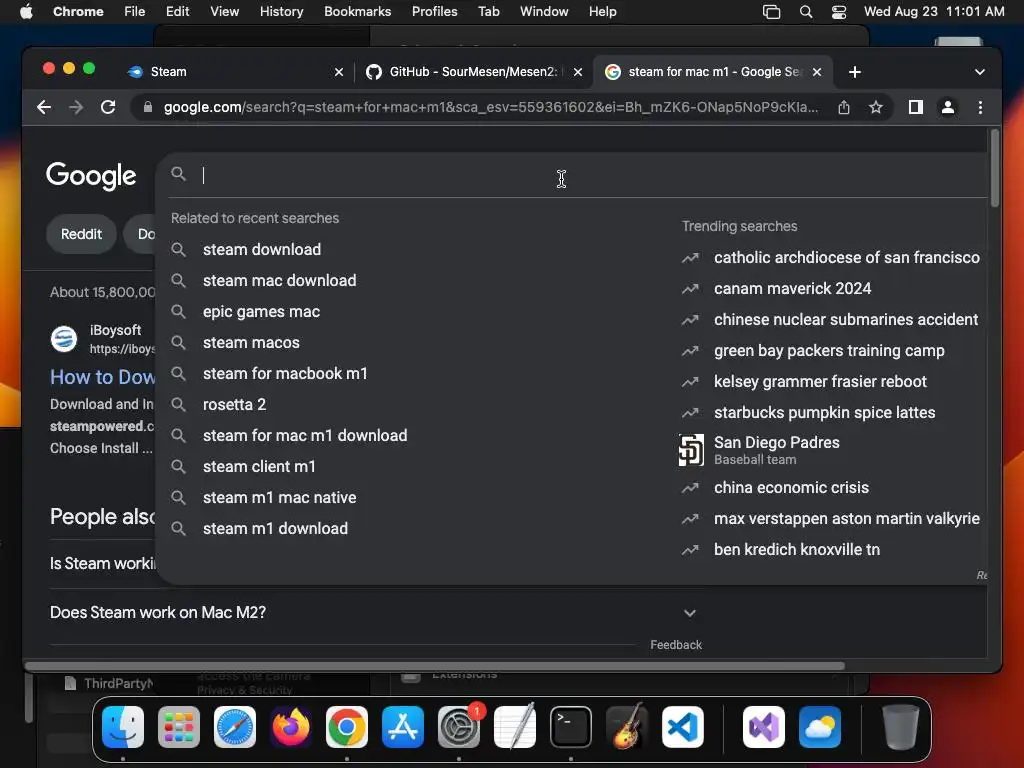
Task: Click the San Diego Padres logo thumbnail
Action: (x=691, y=450)
